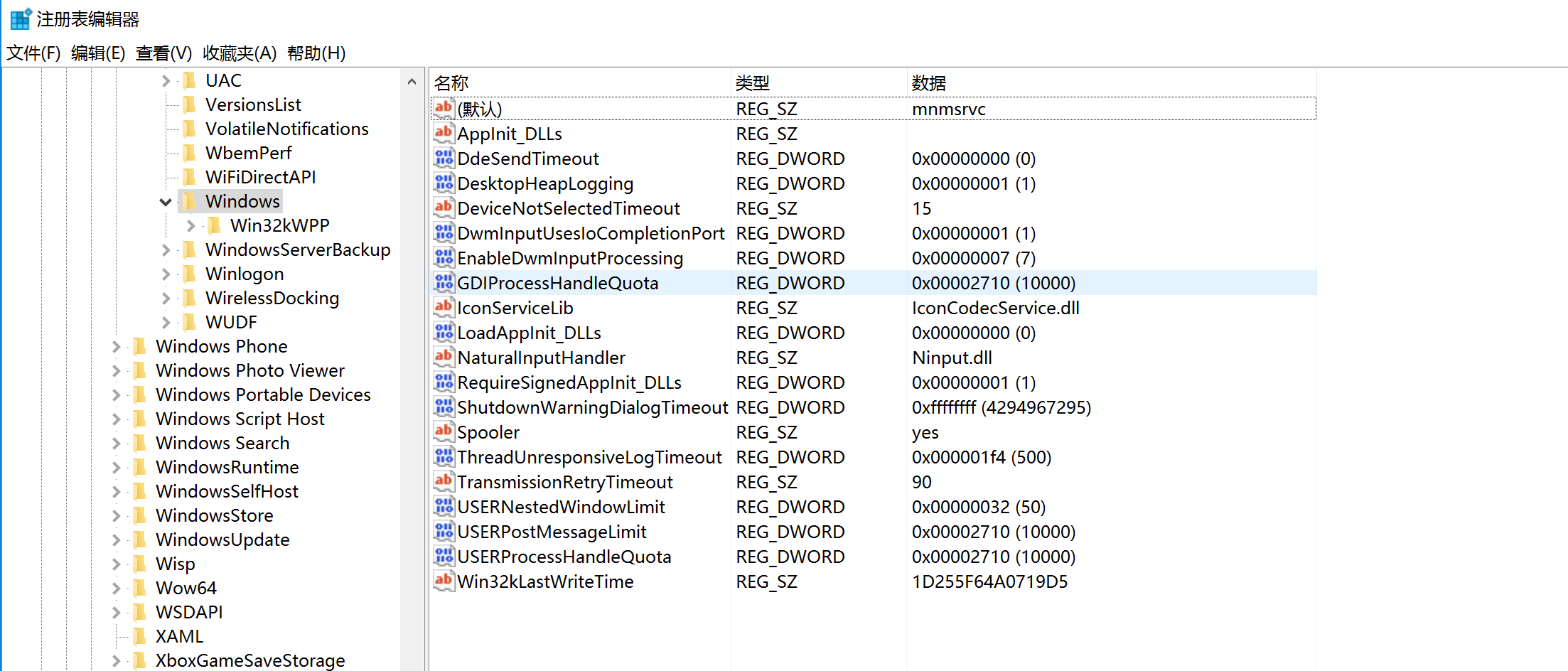Click the ab icon next to Spooler

(x=444, y=432)
